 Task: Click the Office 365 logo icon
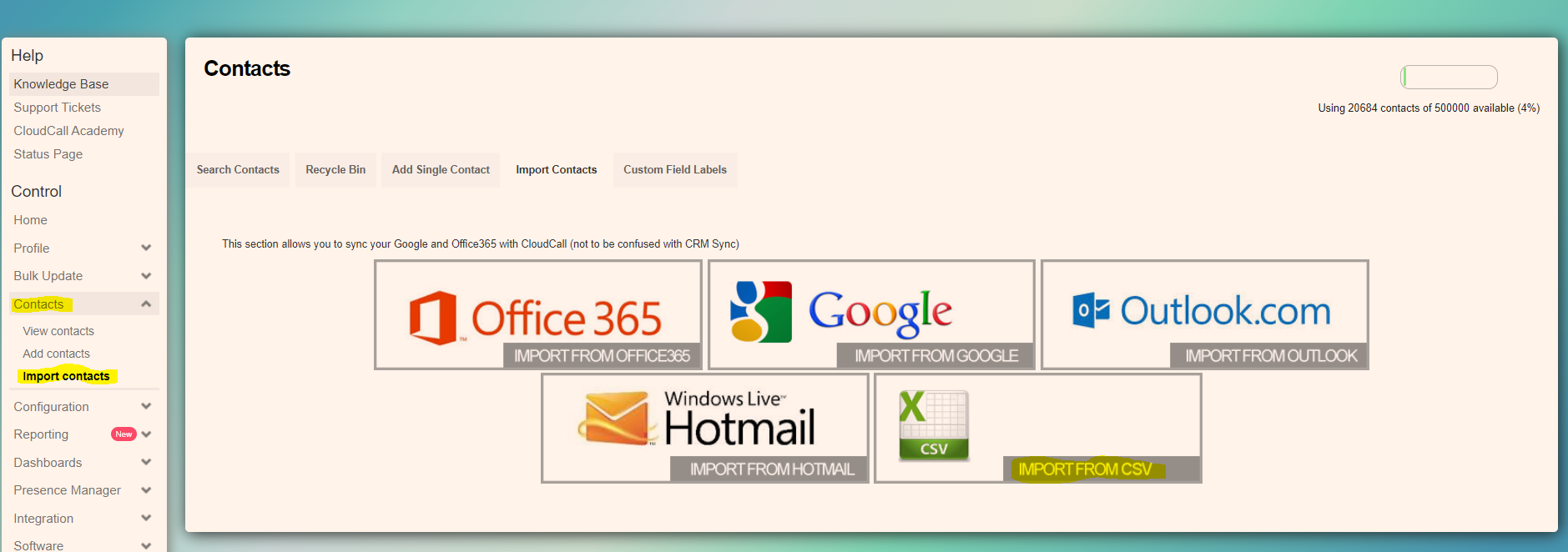[x=433, y=318]
